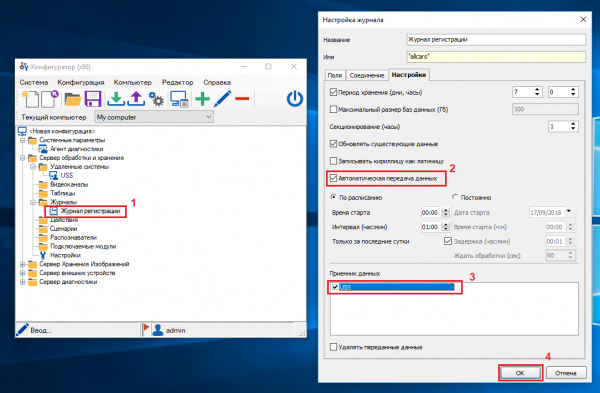
Task: Create a new configuration with the starred page icon
Action: (30, 99)
